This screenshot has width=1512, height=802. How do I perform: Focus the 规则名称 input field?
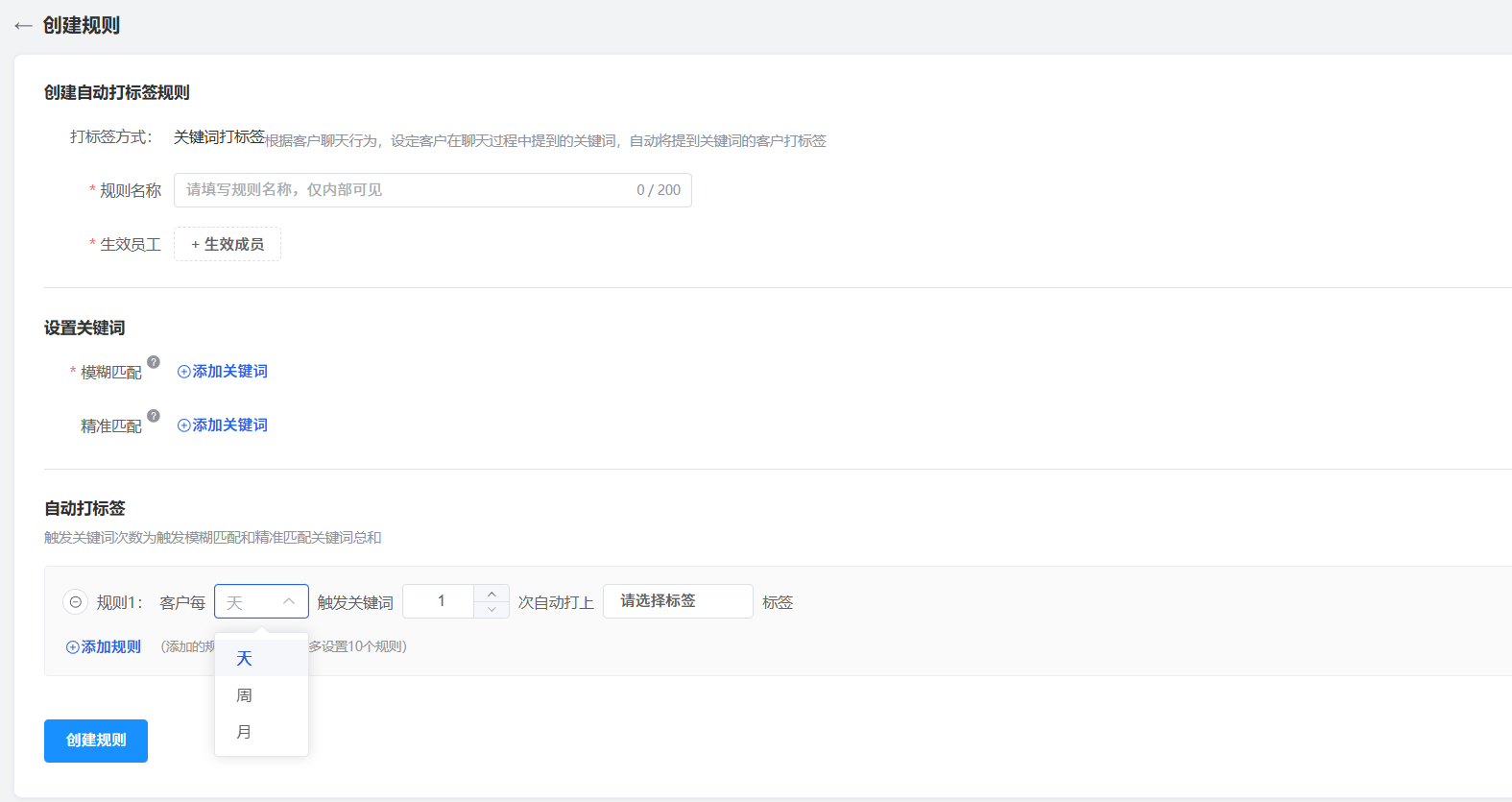(x=432, y=190)
